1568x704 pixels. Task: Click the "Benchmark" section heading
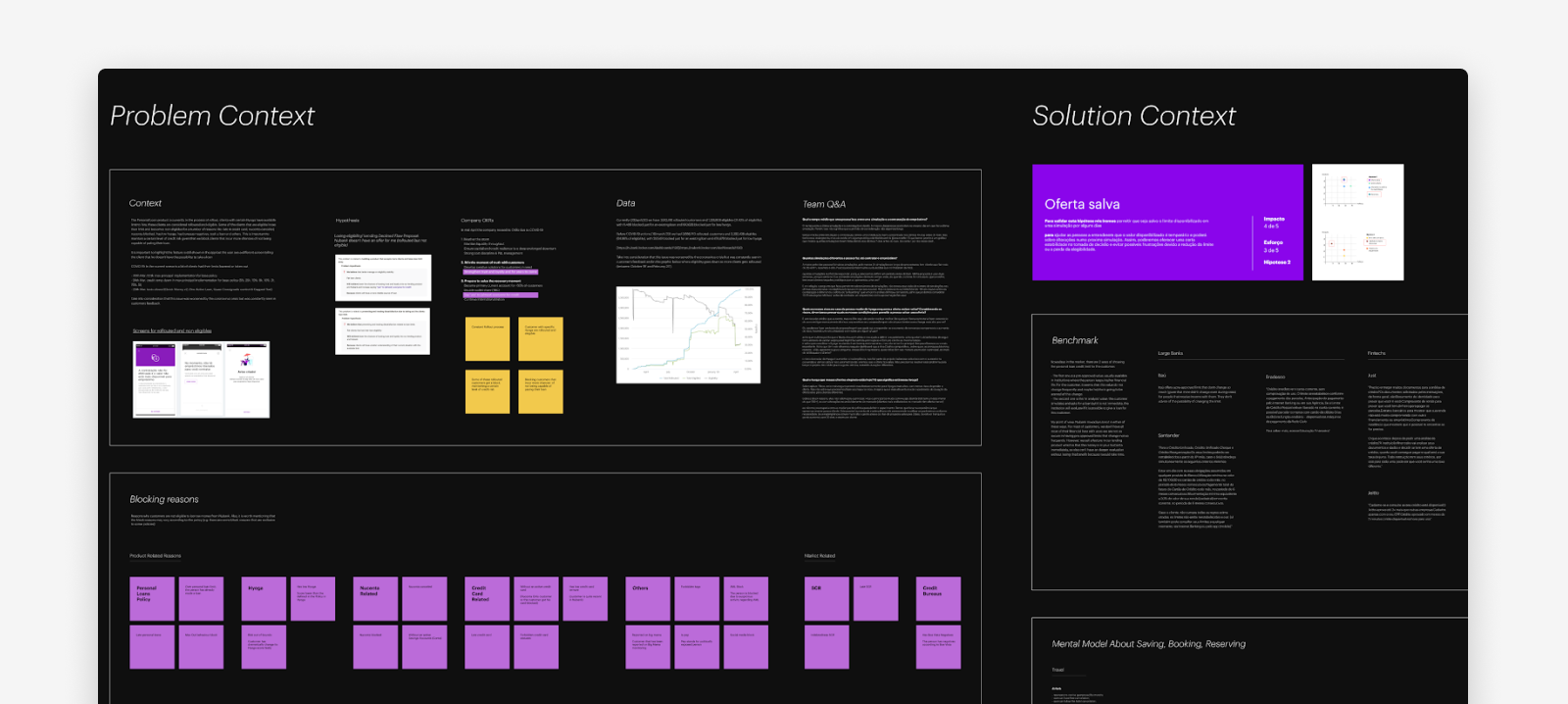pyautogui.click(x=1074, y=340)
